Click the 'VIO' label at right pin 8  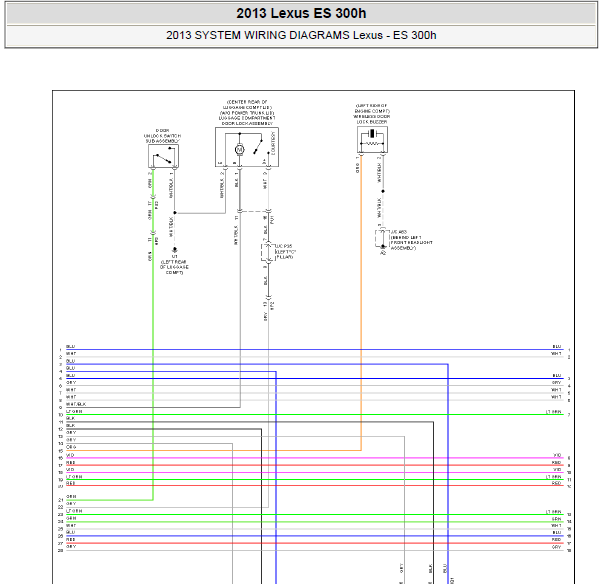tap(557, 455)
